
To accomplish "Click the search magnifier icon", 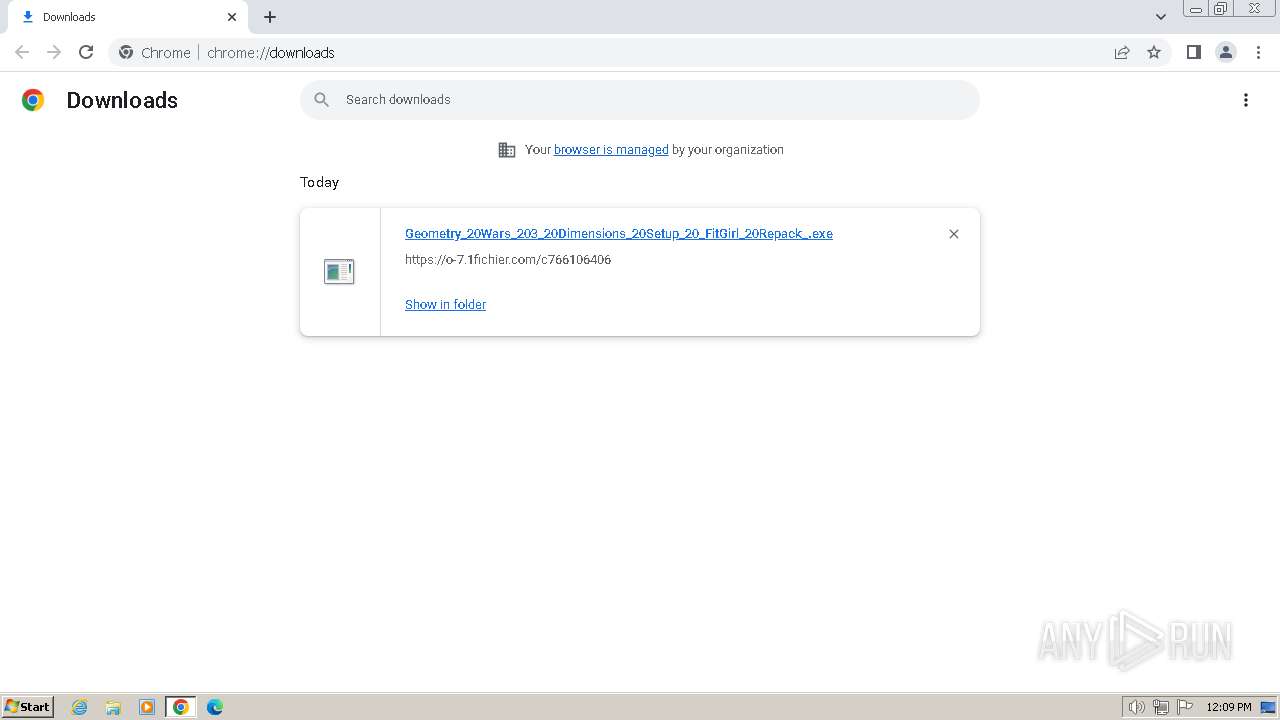I will tap(321, 100).
